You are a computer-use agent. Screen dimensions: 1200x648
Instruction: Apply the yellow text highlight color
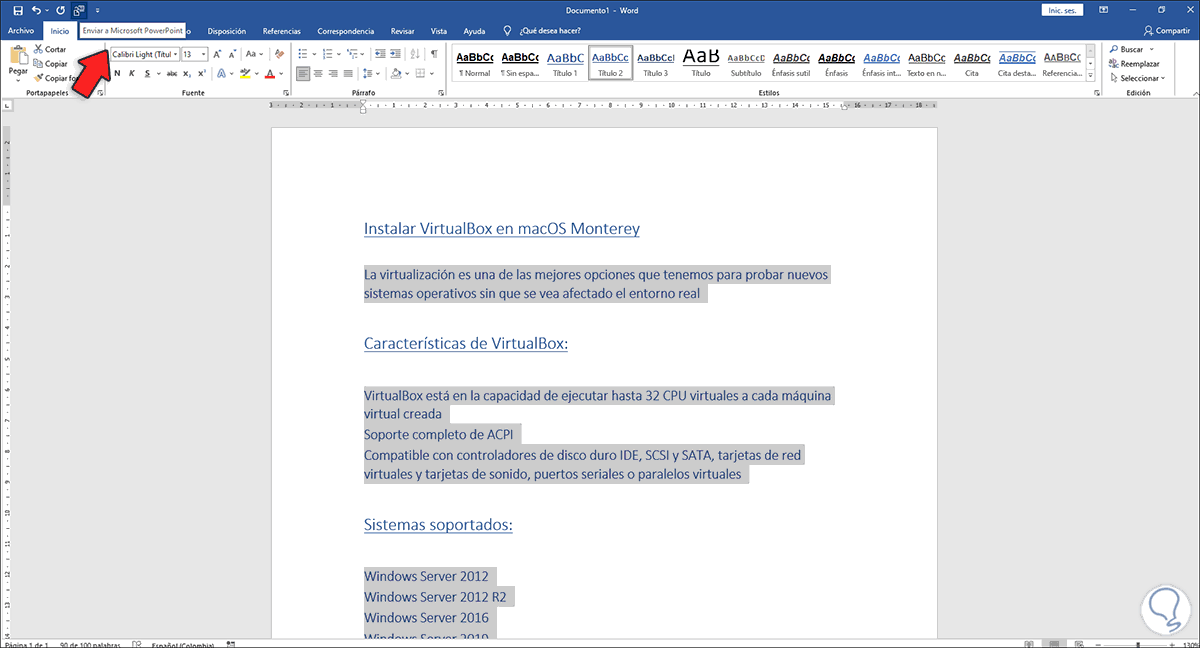point(245,73)
